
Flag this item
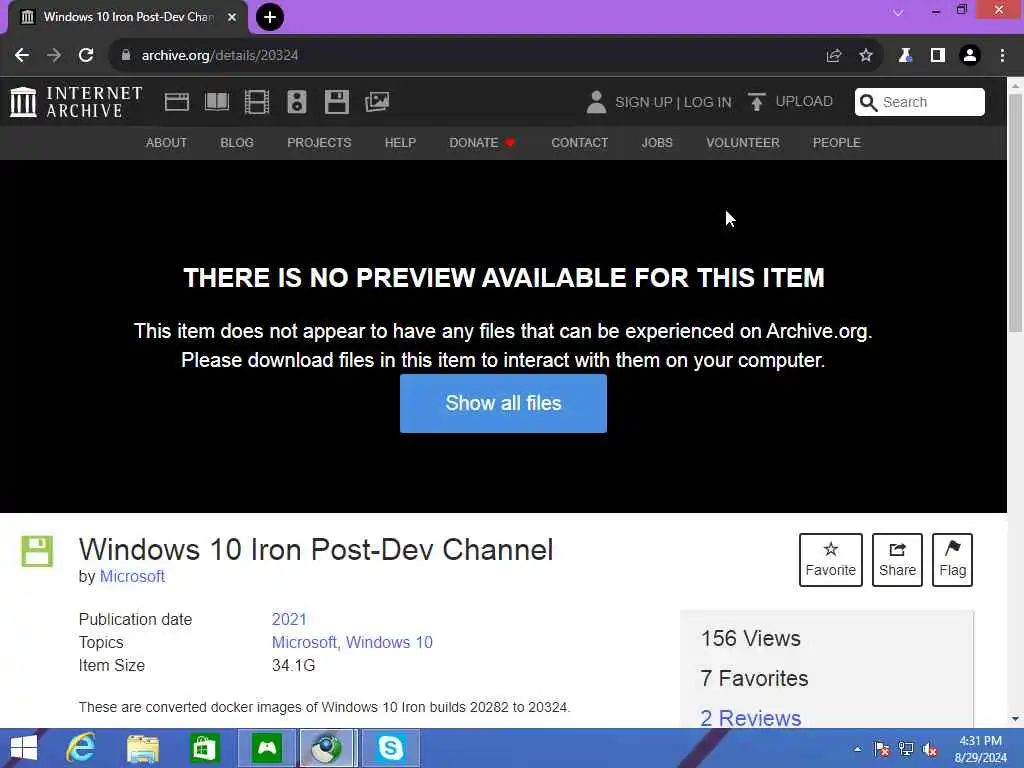(x=952, y=560)
